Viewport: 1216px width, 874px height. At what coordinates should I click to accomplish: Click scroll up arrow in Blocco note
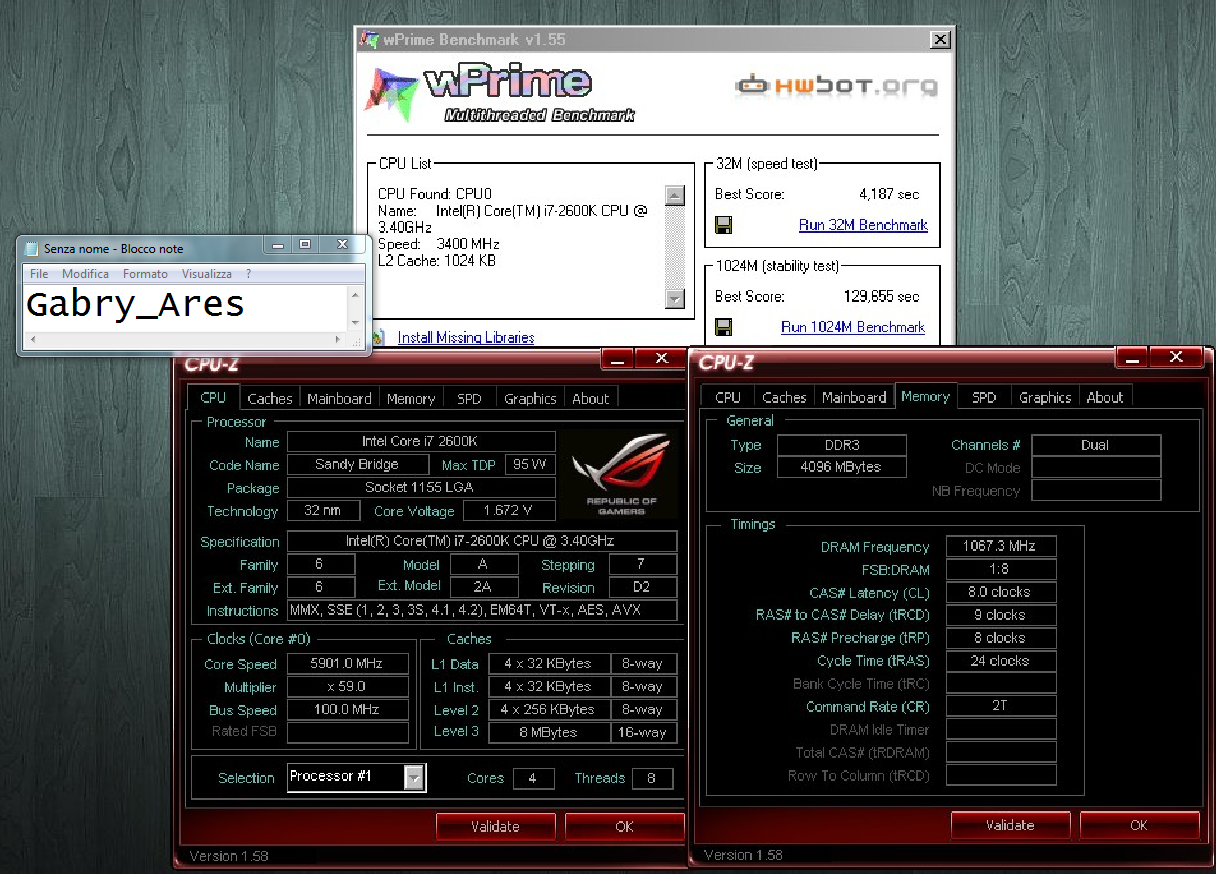[x=355, y=294]
